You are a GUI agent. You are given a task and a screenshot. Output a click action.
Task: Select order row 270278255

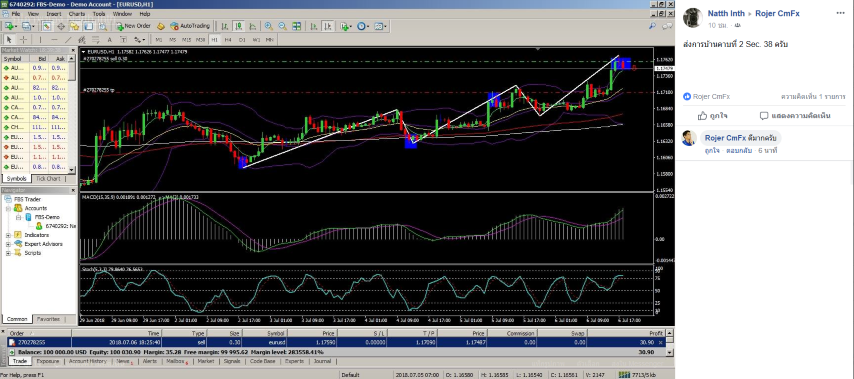tap(336, 342)
